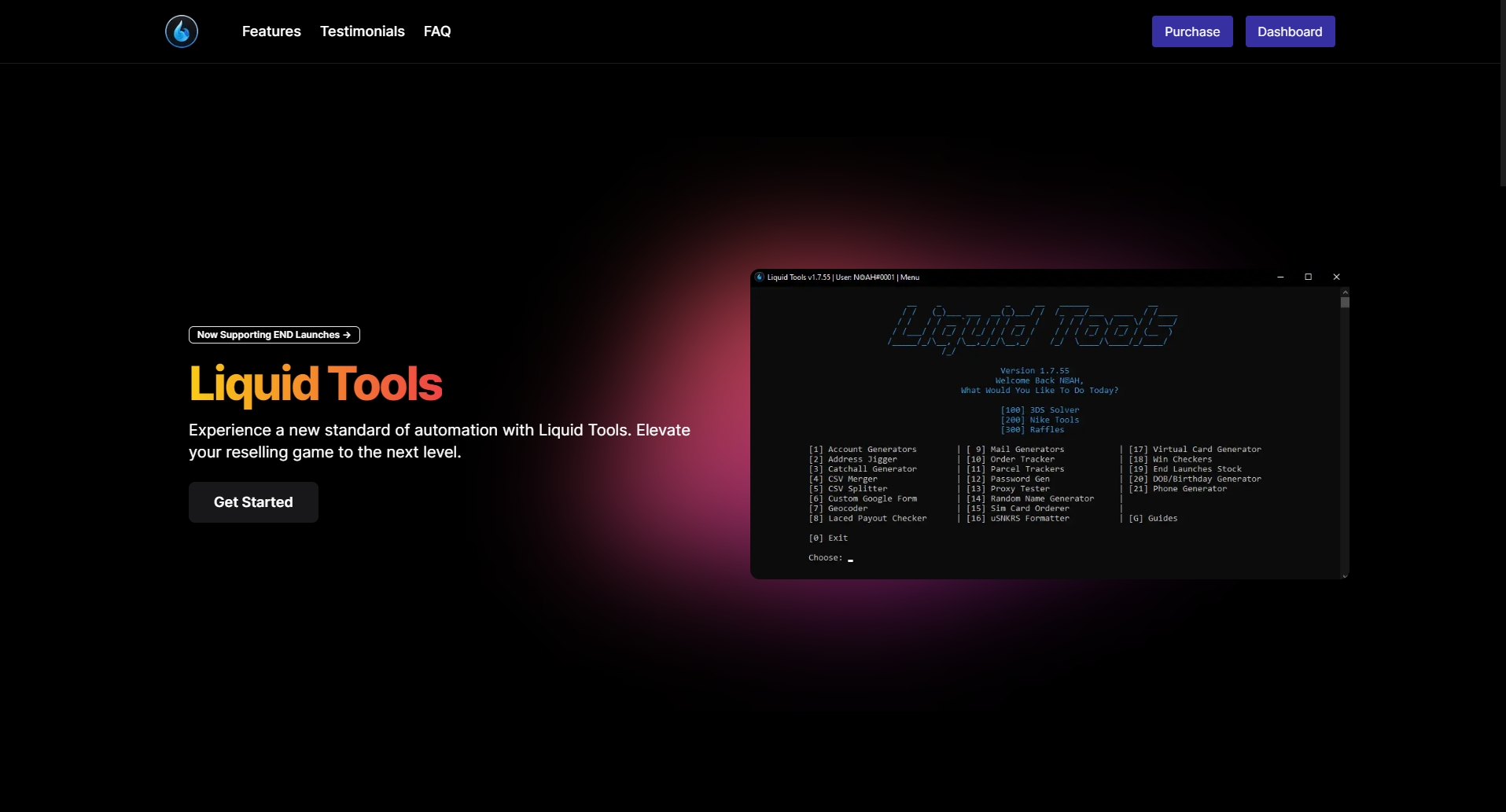Select the '[100] 3DS Solver' option
1506x812 pixels.
pos(1040,410)
